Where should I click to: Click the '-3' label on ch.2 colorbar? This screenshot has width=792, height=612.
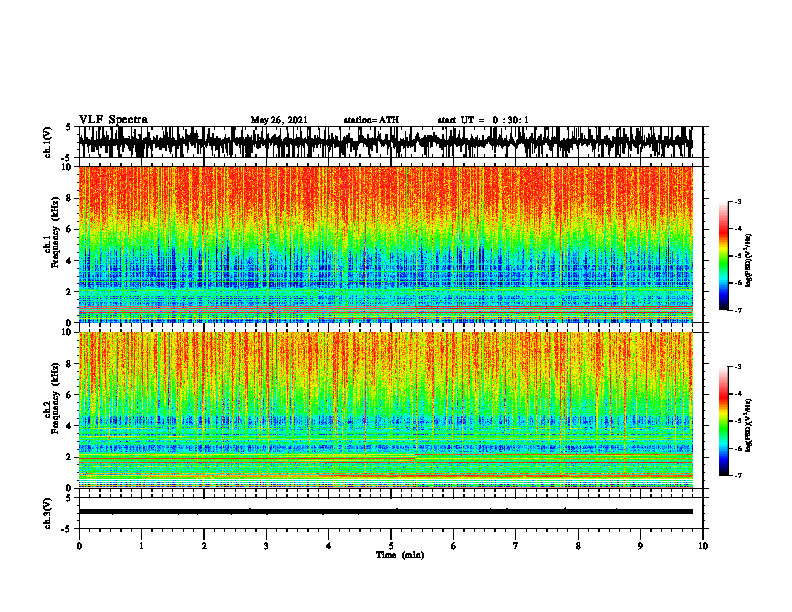point(738,367)
